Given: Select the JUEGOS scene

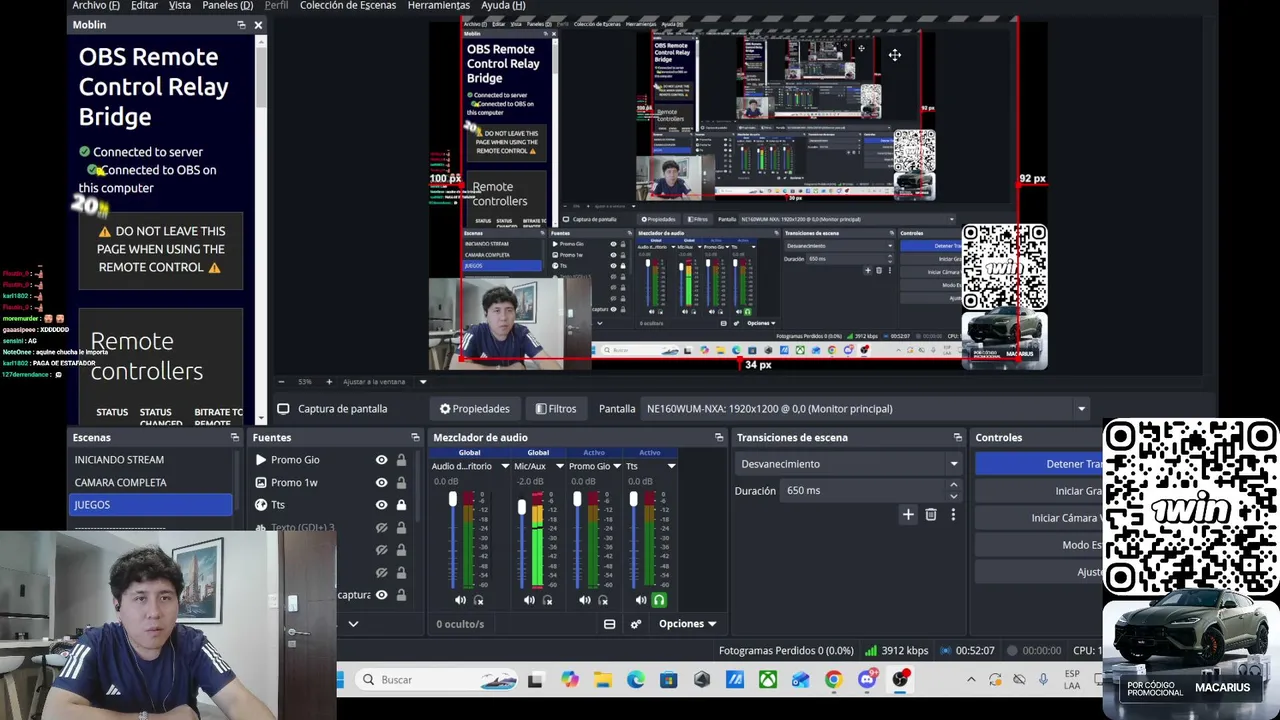Looking at the screenshot, I should pyautogui.click(x=151, y=505).
